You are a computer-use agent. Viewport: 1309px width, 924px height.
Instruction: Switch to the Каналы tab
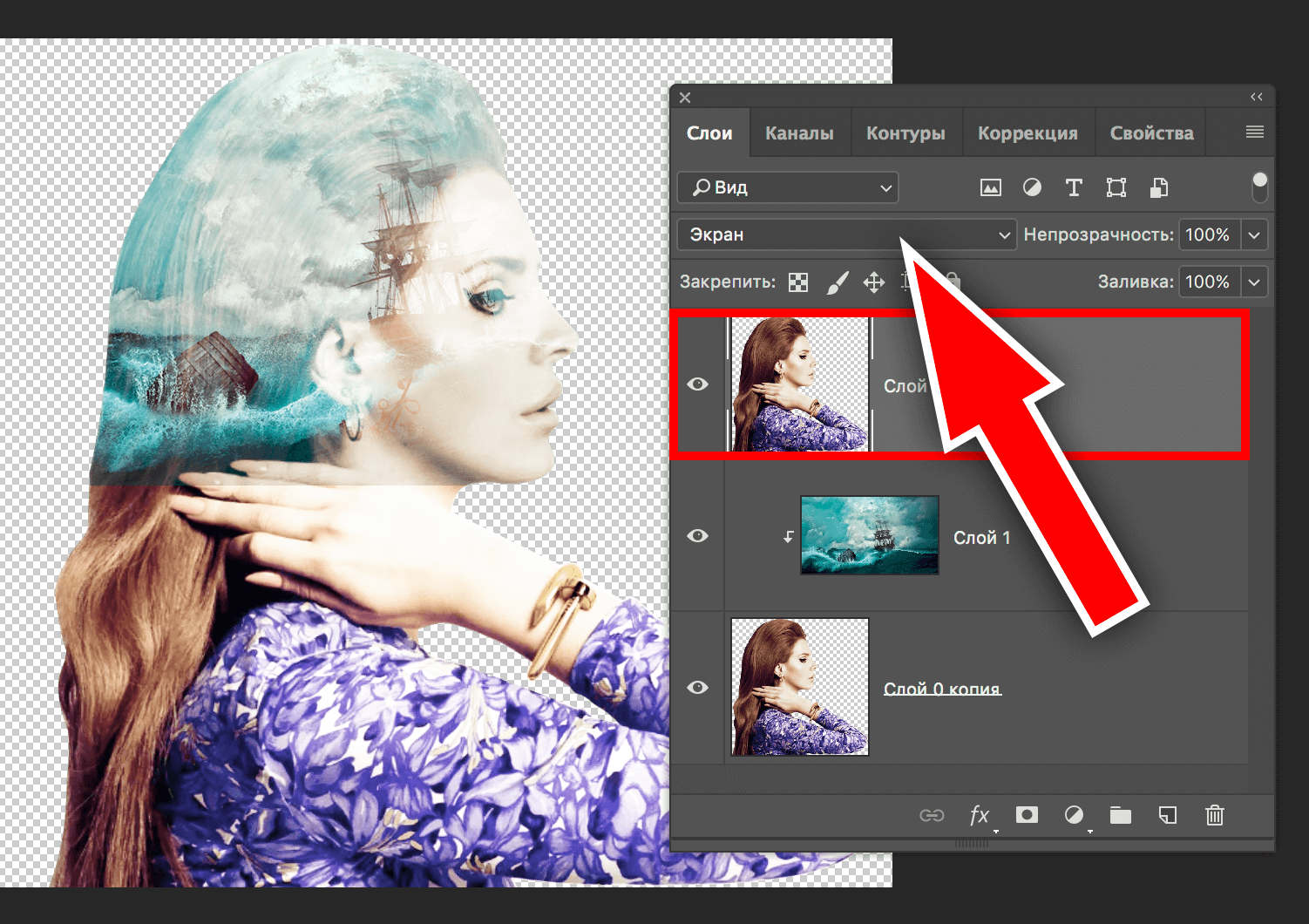799,133
